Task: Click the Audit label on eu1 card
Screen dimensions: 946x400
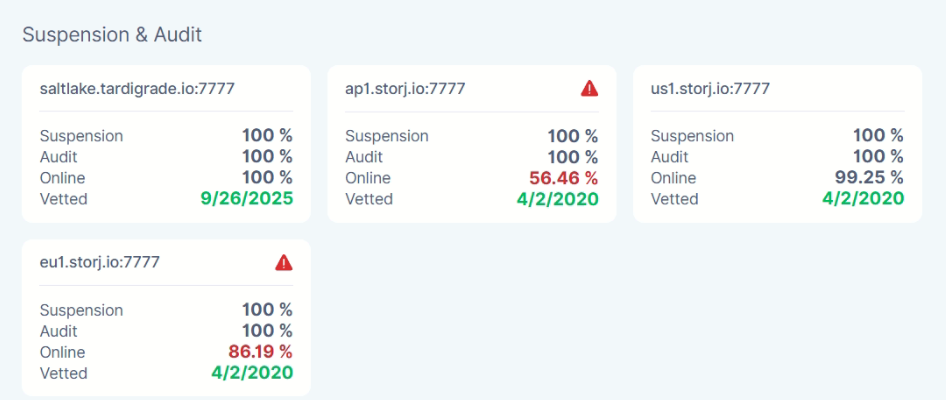Action: point(59,331)
